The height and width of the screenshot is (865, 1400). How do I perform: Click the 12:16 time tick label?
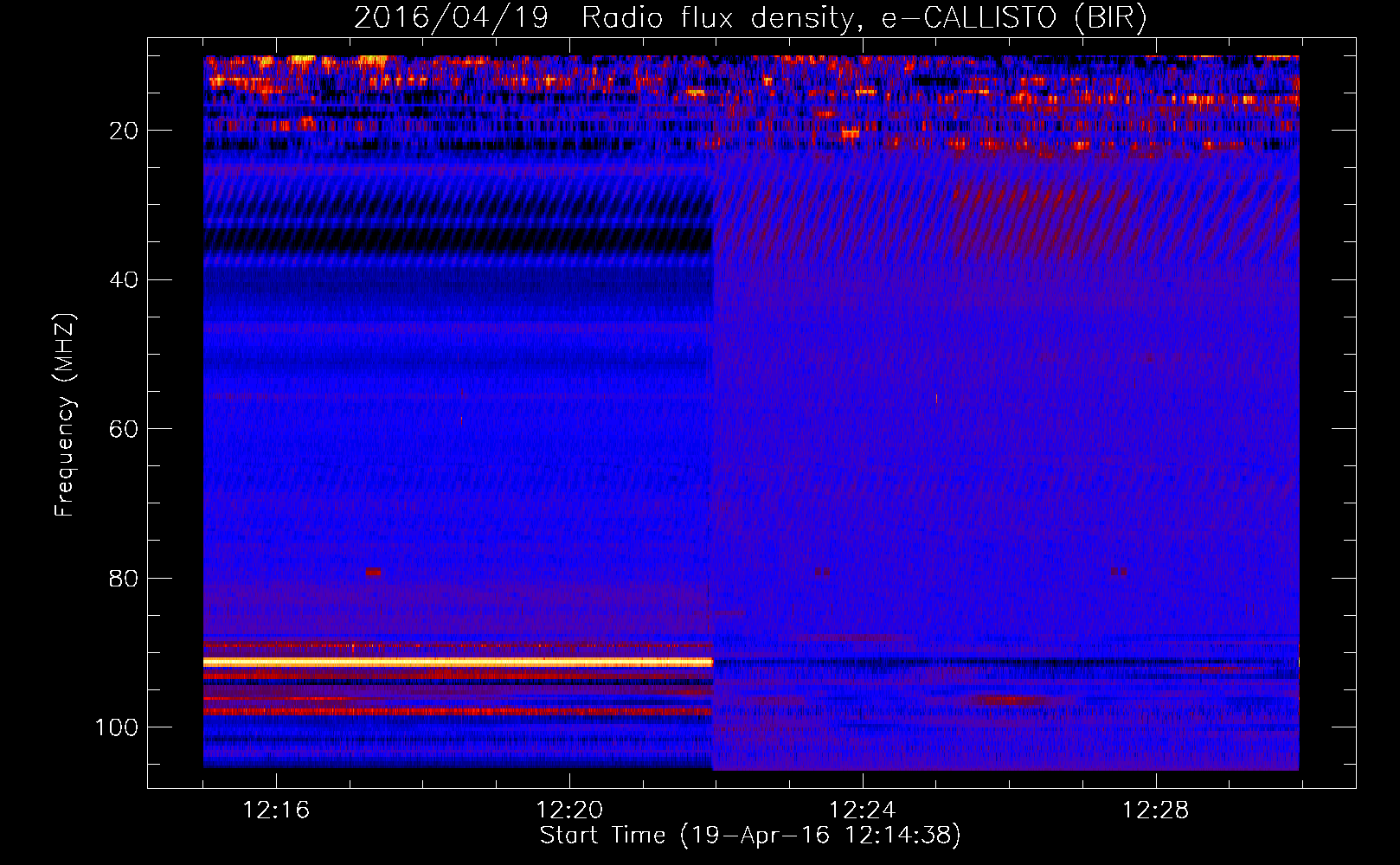pos(276,811)
